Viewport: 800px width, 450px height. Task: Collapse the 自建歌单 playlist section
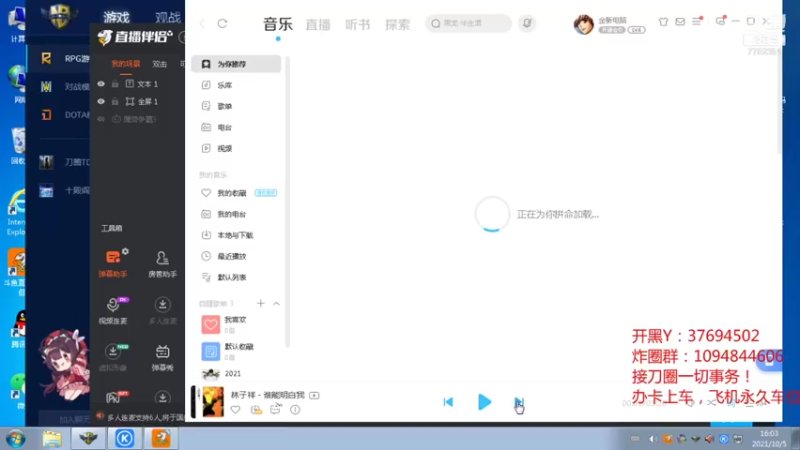[277, 304]
